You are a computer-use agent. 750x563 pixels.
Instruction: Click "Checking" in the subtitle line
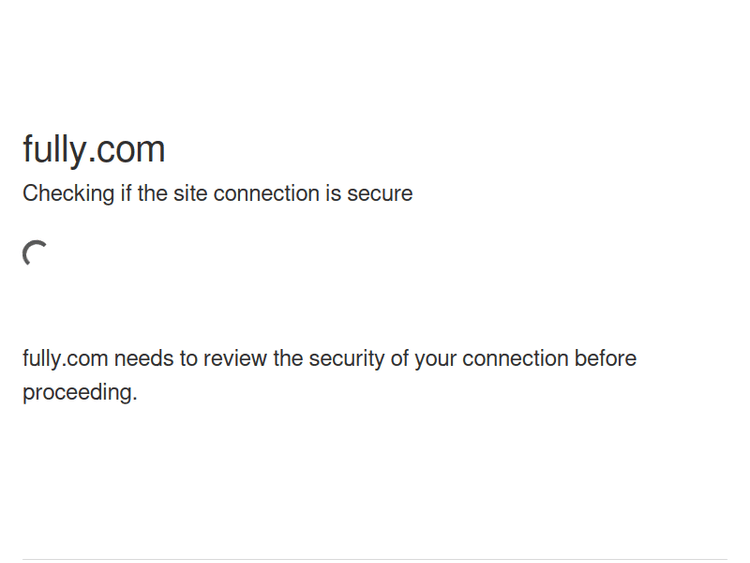68,194
